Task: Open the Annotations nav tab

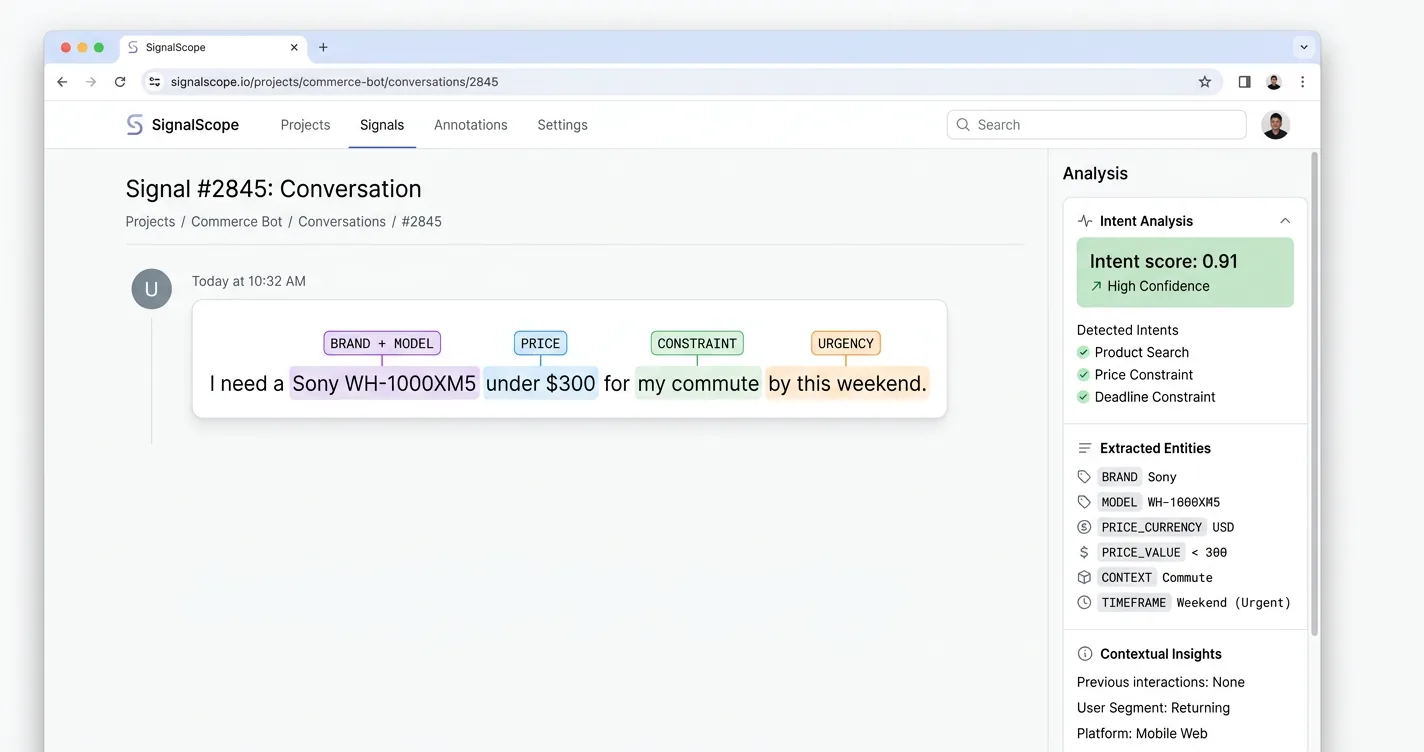Action: [x=471, y=125]
